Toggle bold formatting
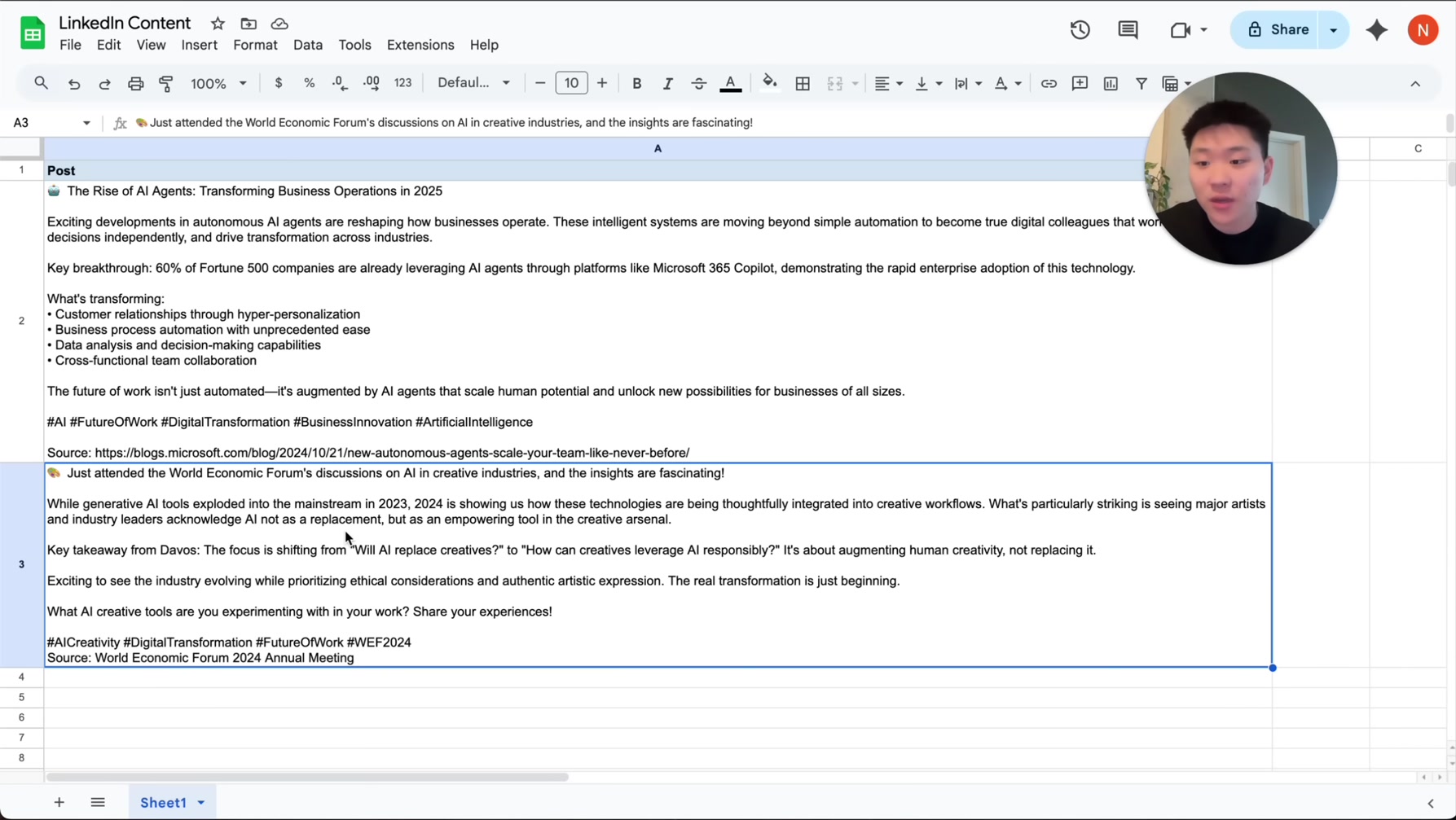 [637, 83]
